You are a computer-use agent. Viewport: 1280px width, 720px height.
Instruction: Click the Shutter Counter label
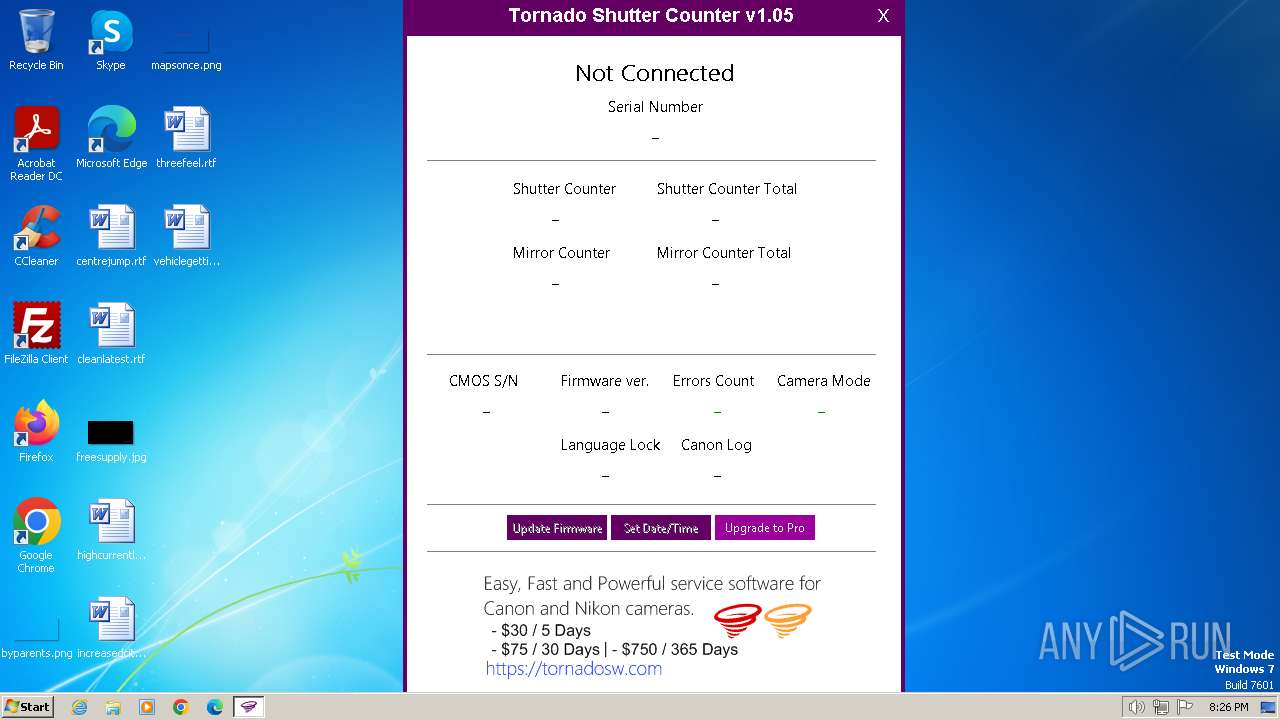click(x=564, y=189)
